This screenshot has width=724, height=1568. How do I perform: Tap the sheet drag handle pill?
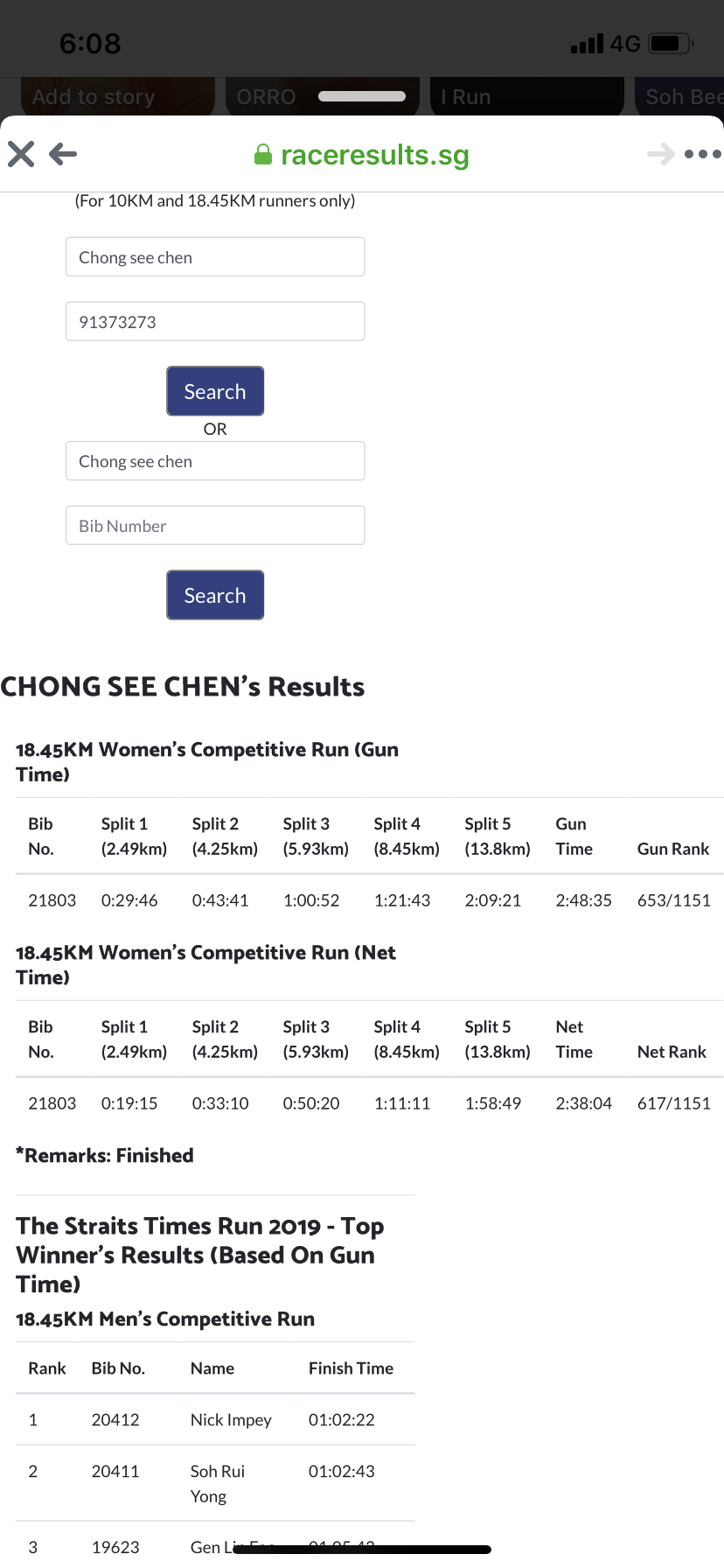click(362, 96)
